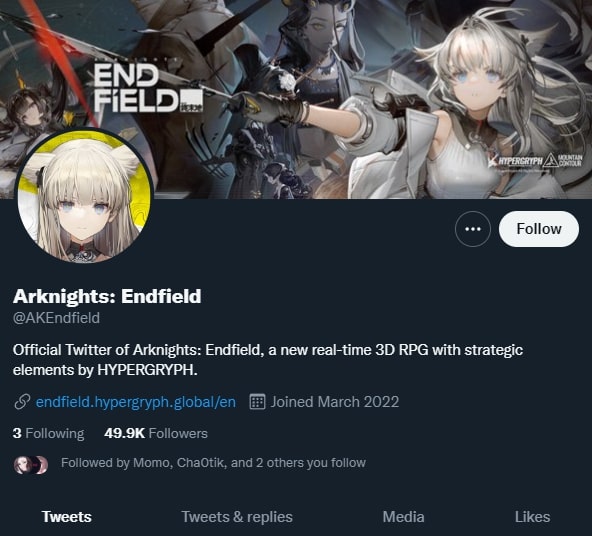592x536 pixels.
Task: Switch to Tweets & replies tab
Action: coord(237,517)
